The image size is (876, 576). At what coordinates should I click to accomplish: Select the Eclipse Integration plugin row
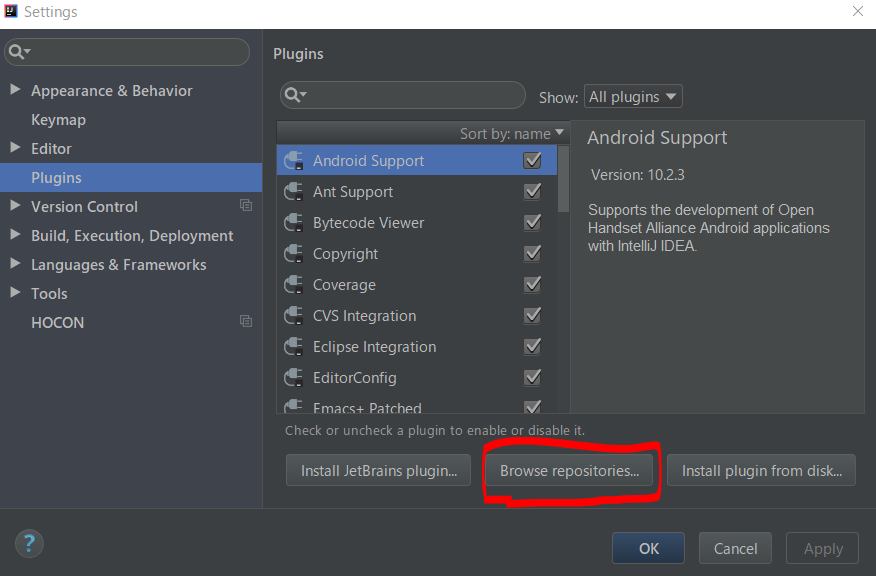[x=417, y=347]
